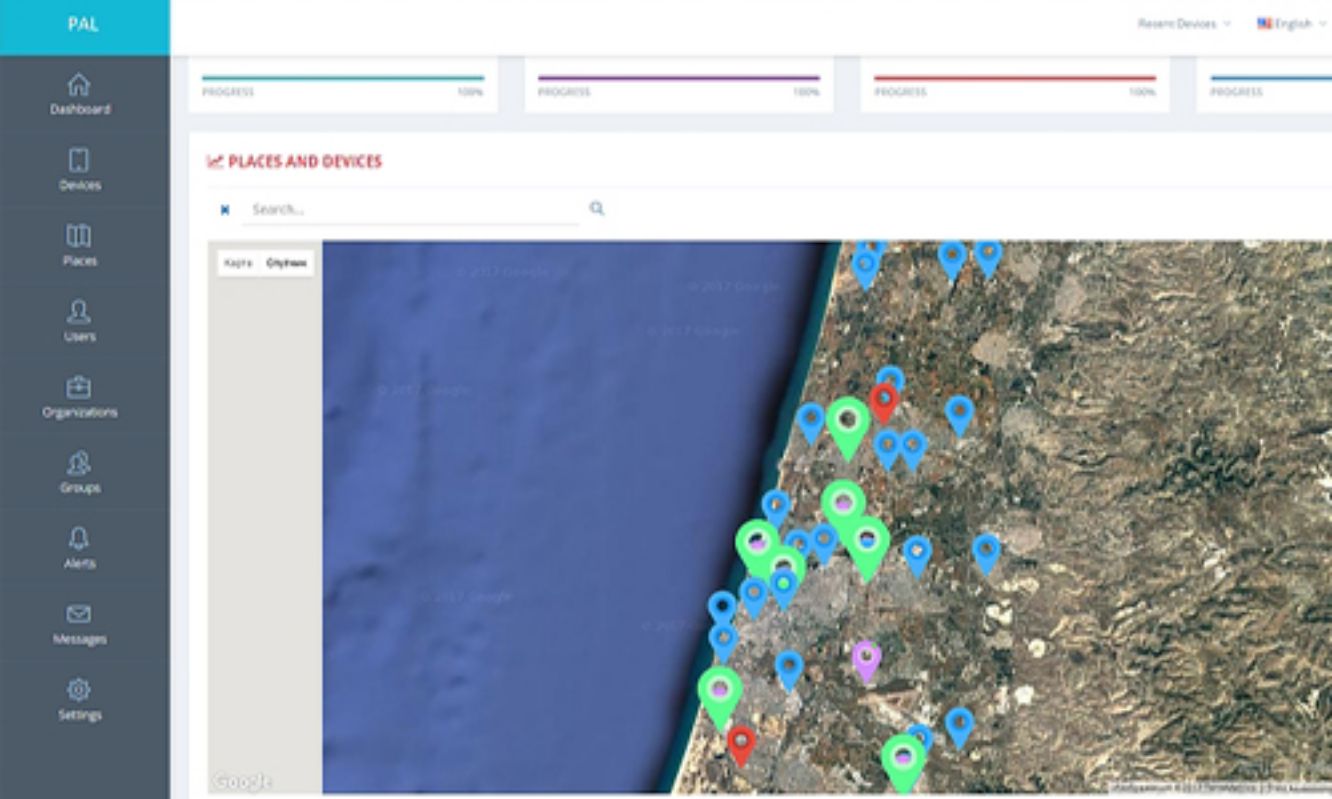Select the Users sidebar icon

[x=79, y=312]
